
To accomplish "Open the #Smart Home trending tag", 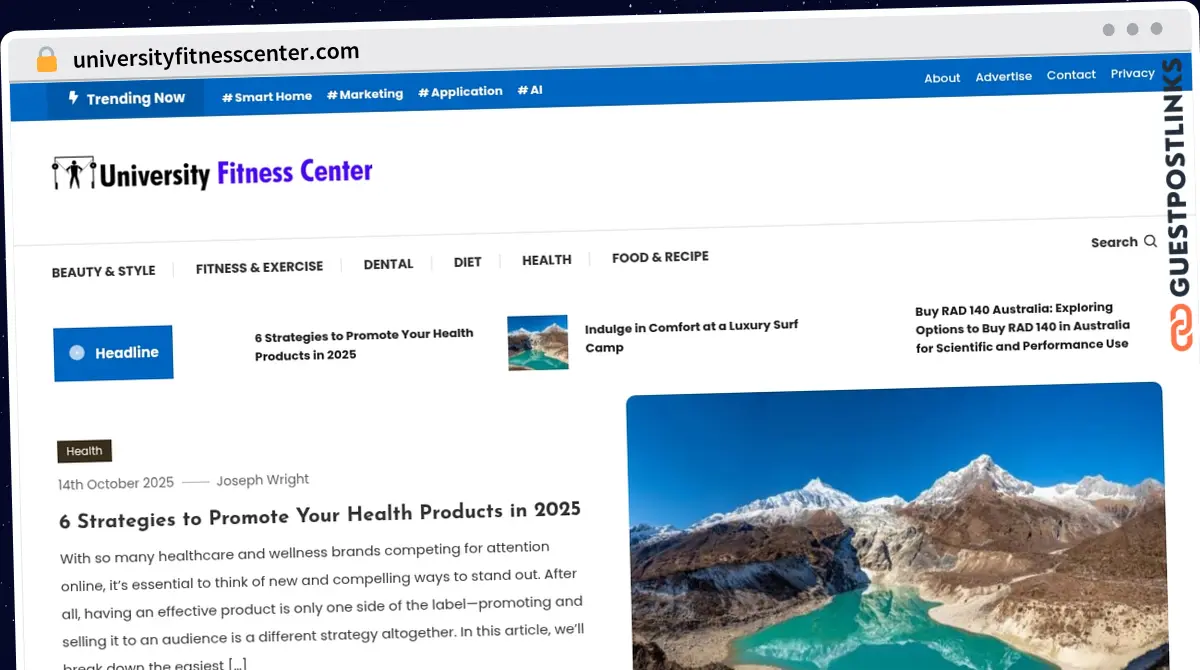I will (x=267, y=96).
